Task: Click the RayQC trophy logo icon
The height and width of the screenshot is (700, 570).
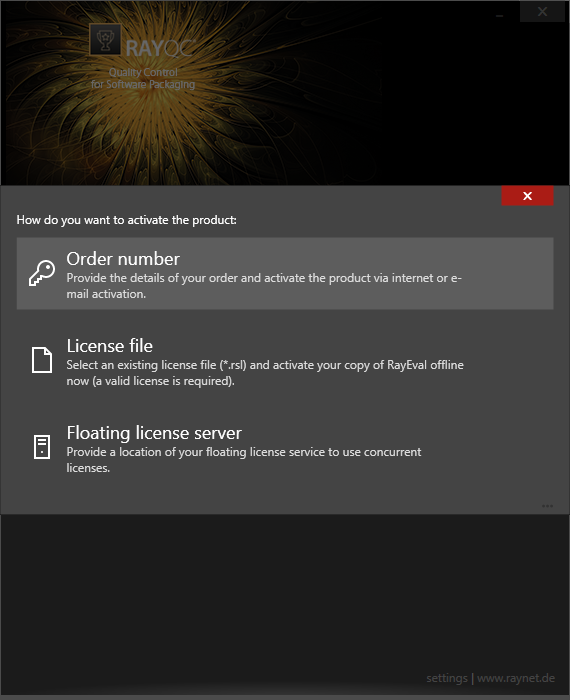Action: 105,40
